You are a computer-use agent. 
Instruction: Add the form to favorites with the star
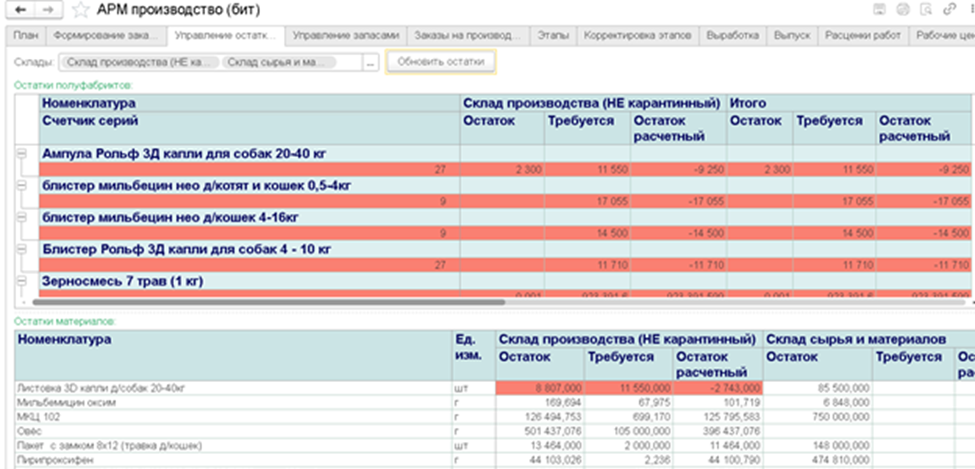pos(80,10)
